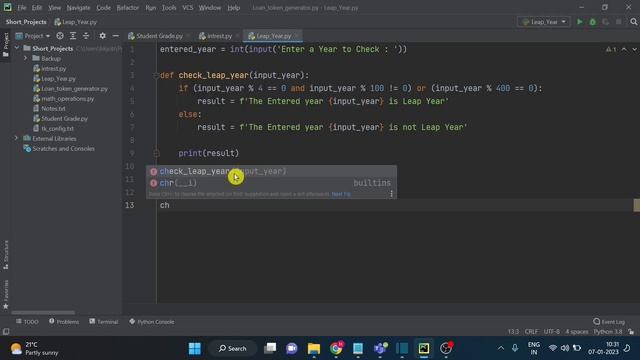
Task: Open the Project view dropdown
Action: [x=33, y=36]
